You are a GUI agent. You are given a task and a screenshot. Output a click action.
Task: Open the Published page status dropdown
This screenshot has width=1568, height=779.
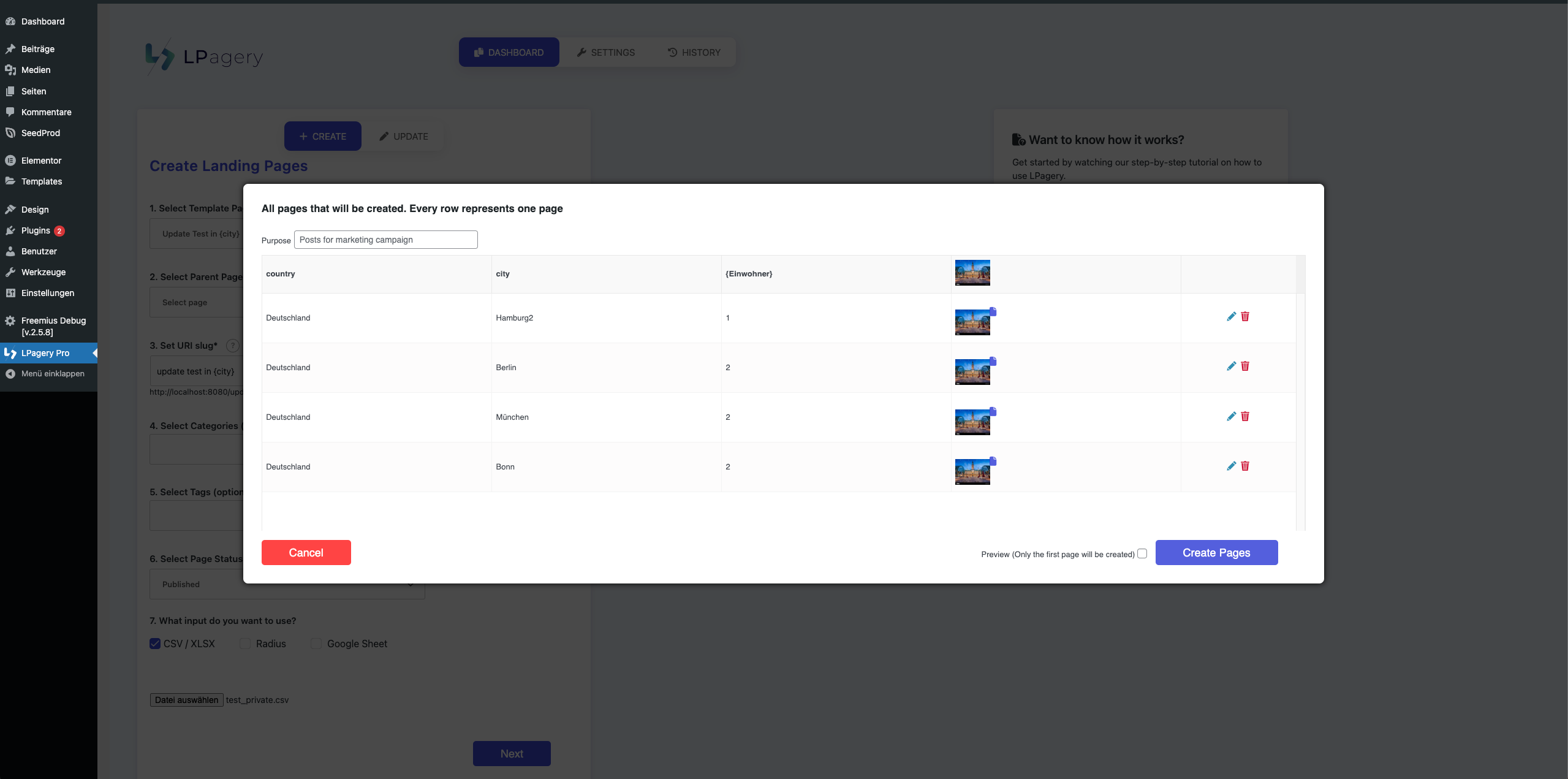click(286, 583)
